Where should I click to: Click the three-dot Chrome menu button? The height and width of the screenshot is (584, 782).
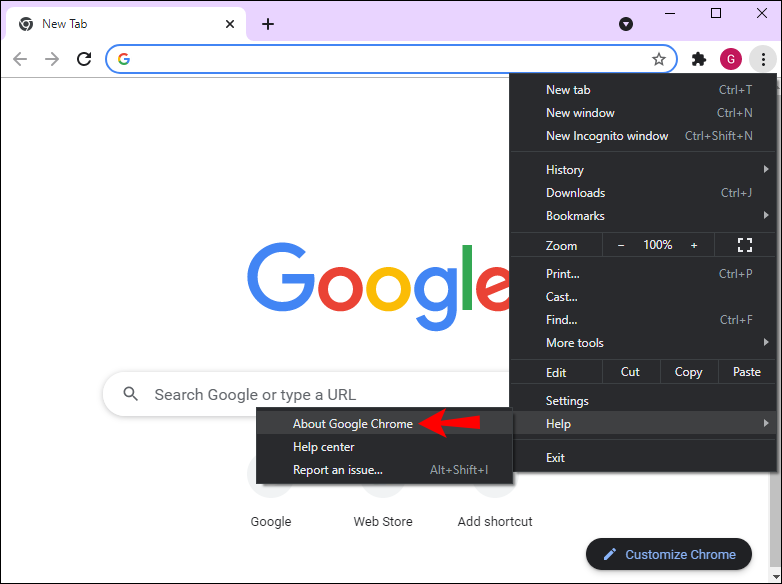pyautogui.click(x=763, y=59)
